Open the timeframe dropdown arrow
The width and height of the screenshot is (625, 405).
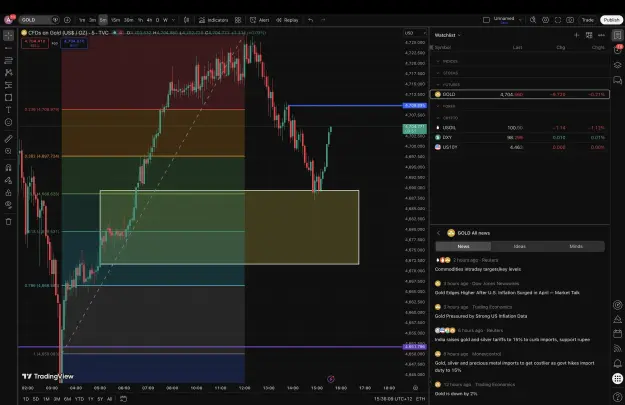173,20
